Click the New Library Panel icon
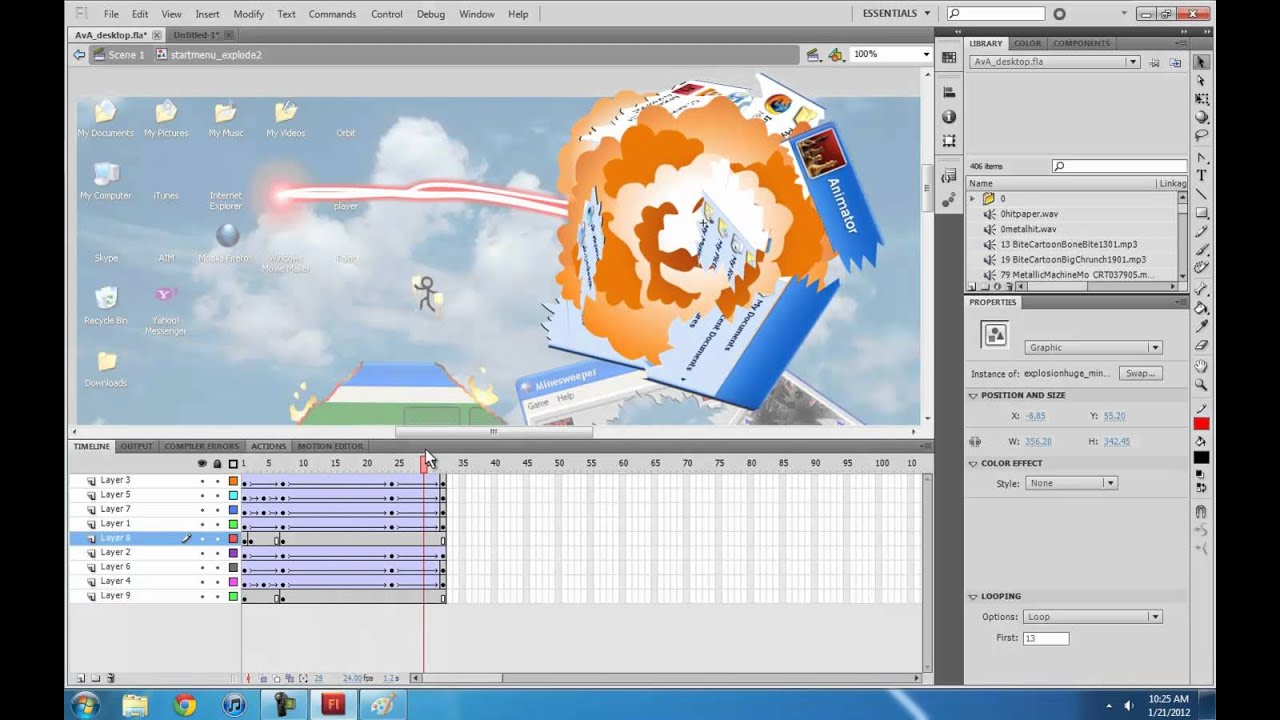This screenshot has height=720, width=1280. (x=1175, y=62)
